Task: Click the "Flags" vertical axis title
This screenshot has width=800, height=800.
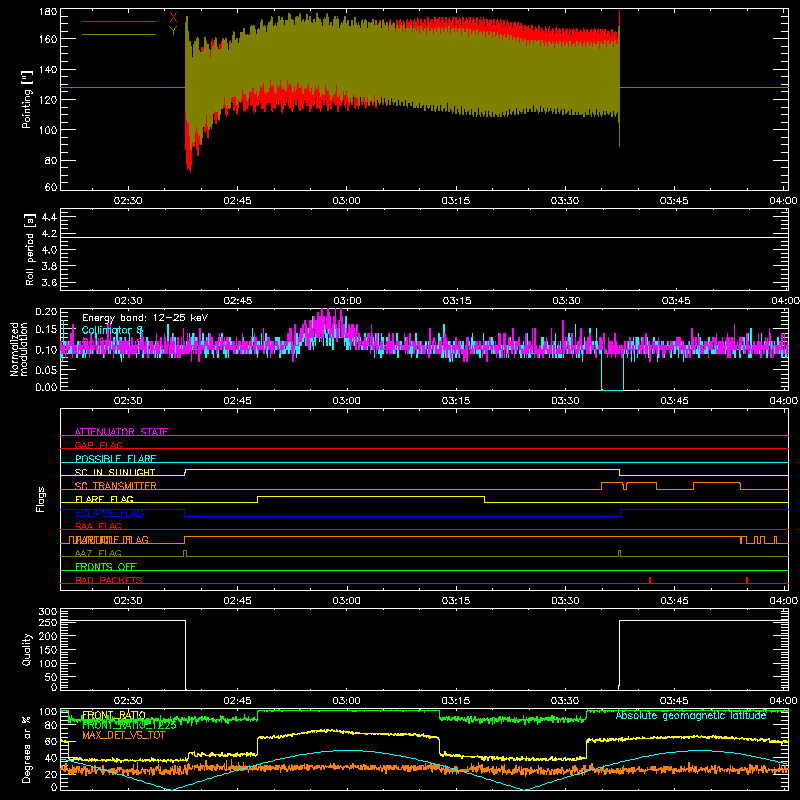Action: click(x=40, y=499)
